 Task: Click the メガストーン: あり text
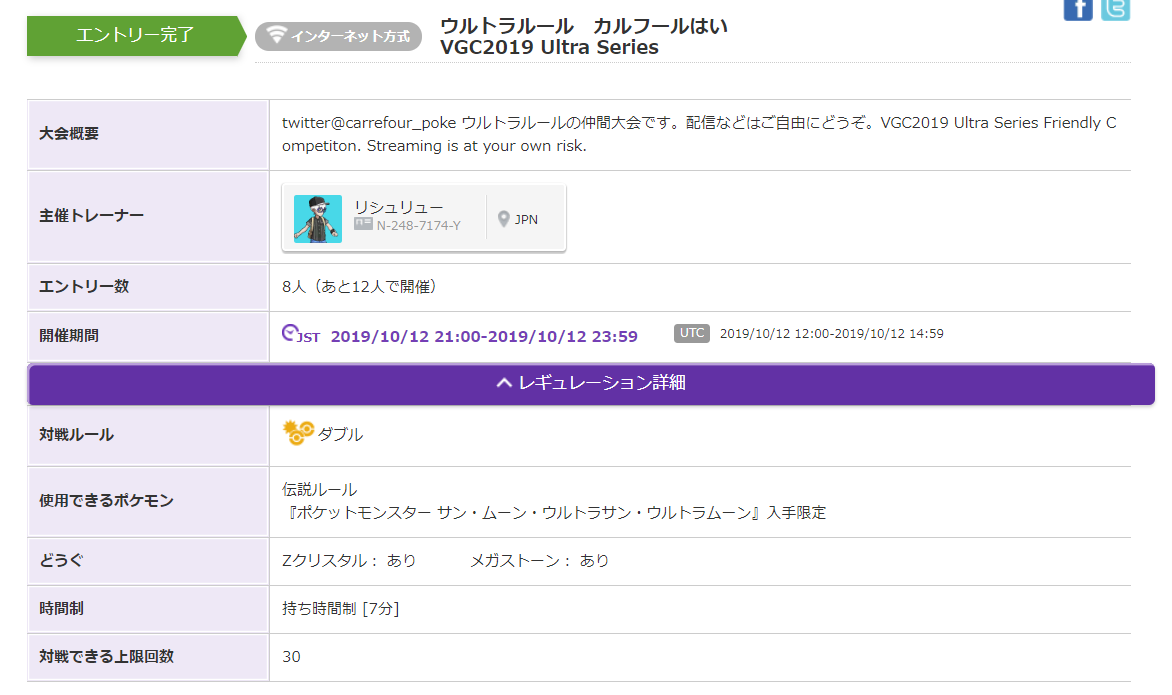coord(540,560)
